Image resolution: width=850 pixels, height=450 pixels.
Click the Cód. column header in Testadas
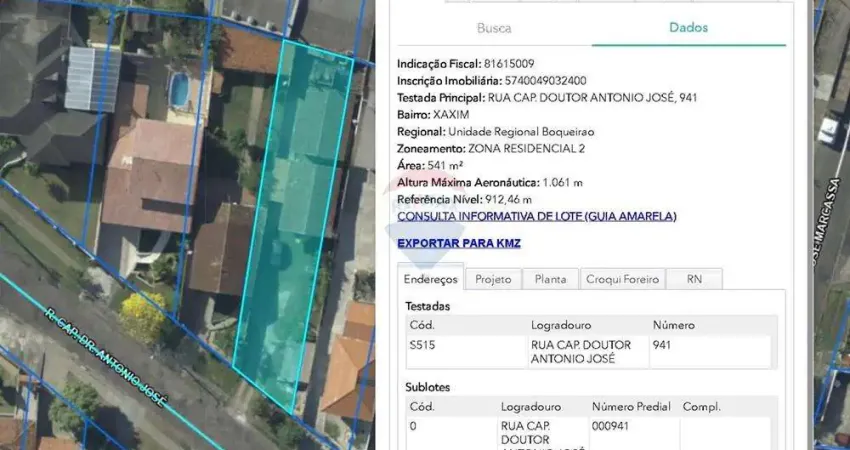point(422,325)
